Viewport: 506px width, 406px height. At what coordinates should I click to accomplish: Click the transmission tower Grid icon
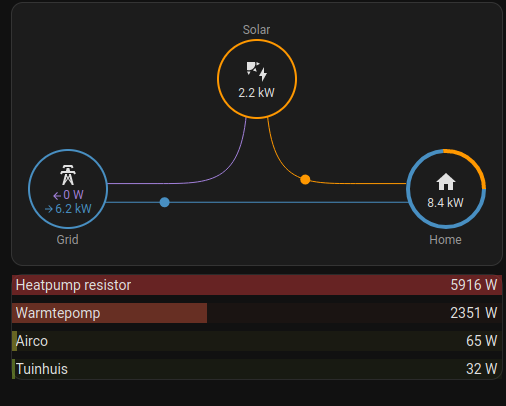coord(68,175)
